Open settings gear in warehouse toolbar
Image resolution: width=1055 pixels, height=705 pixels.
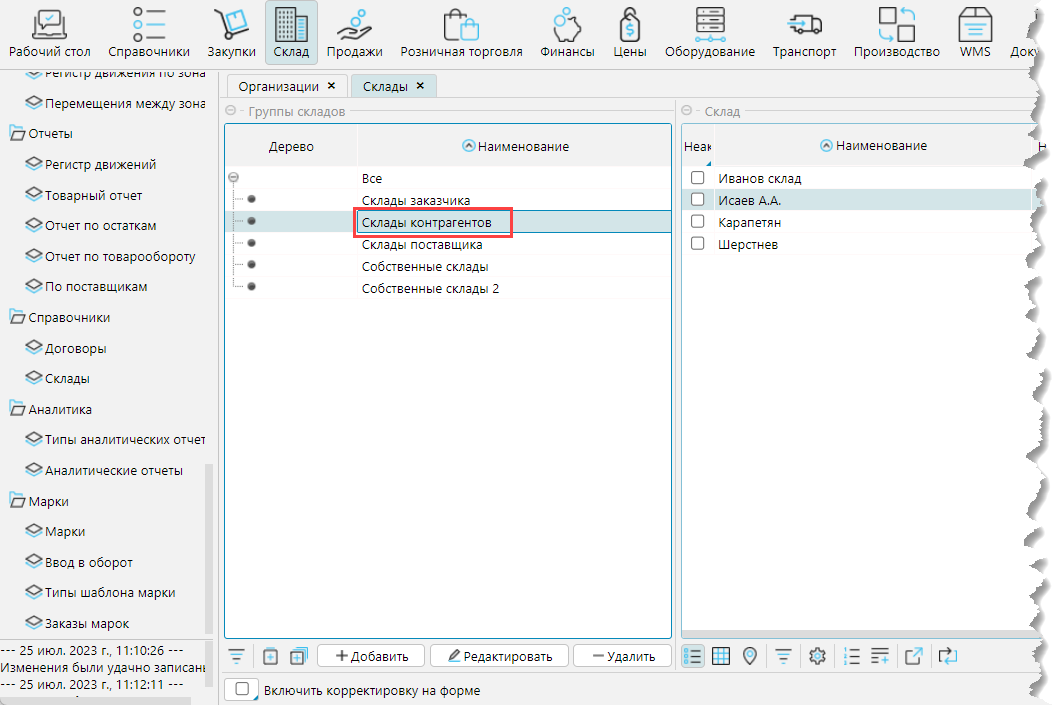point(817,656)
